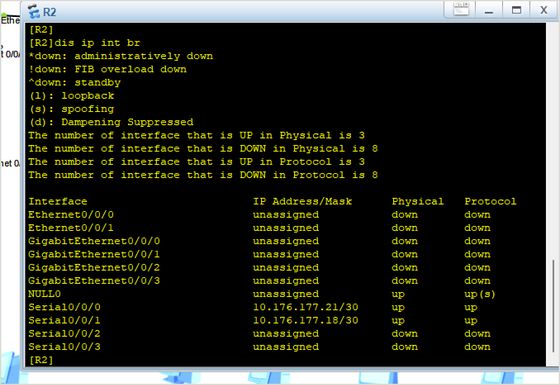This screenshot has width=560, height=385.
Task: Click IP address 10.176.177.18/30
Action: [x=306, y=320]
